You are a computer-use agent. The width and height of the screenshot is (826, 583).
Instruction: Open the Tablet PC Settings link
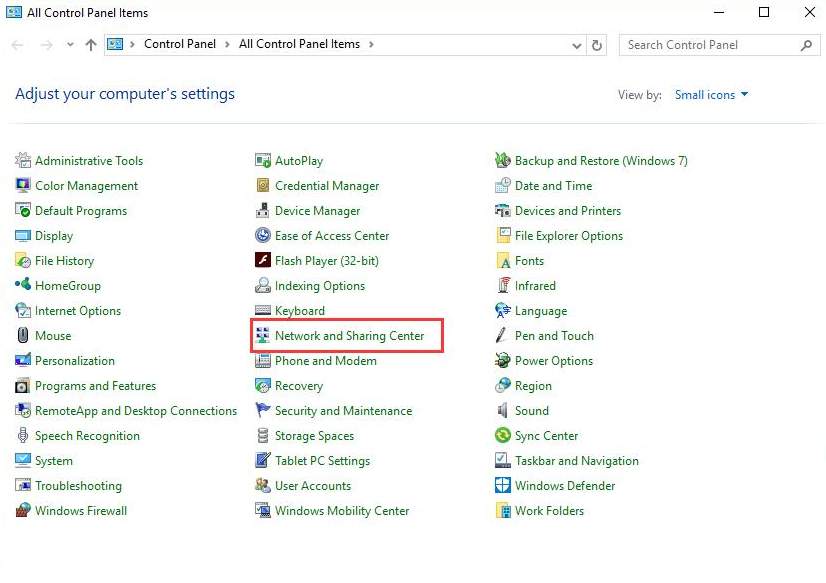pos(322,461)
